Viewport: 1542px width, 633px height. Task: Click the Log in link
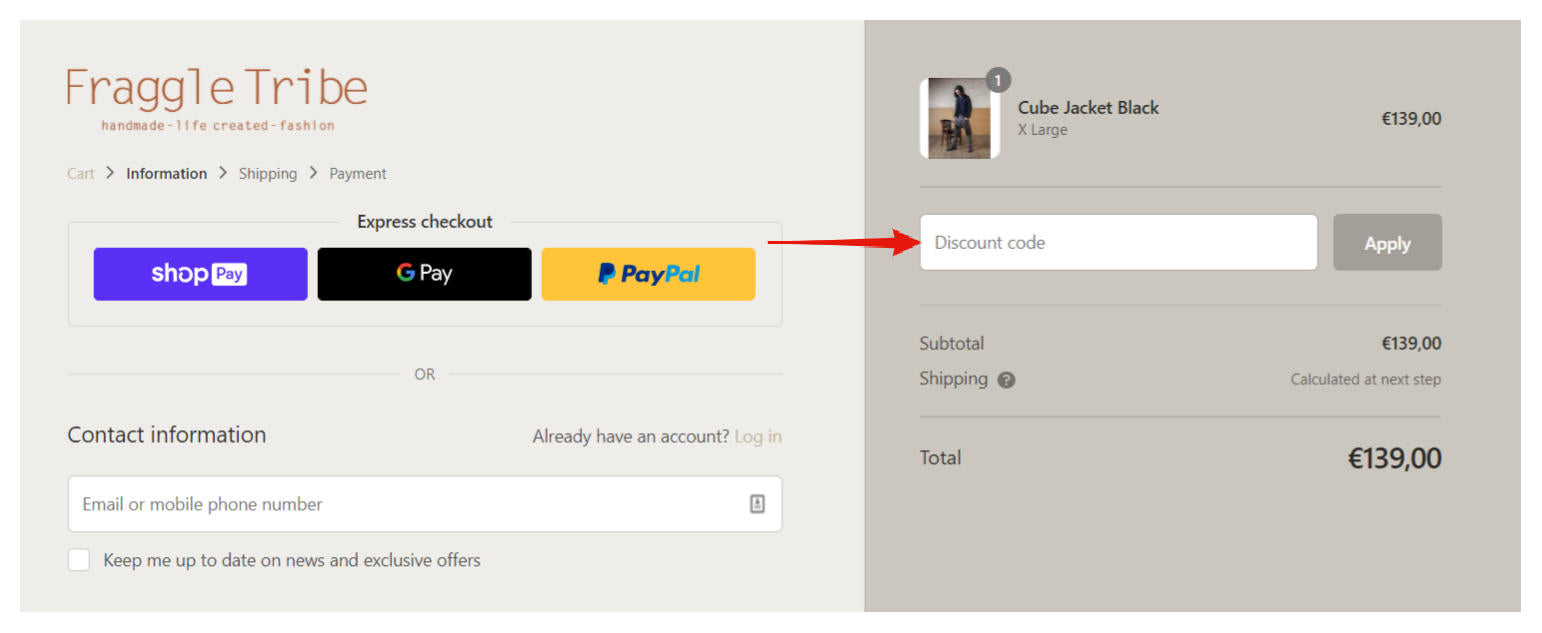(758, 437)
